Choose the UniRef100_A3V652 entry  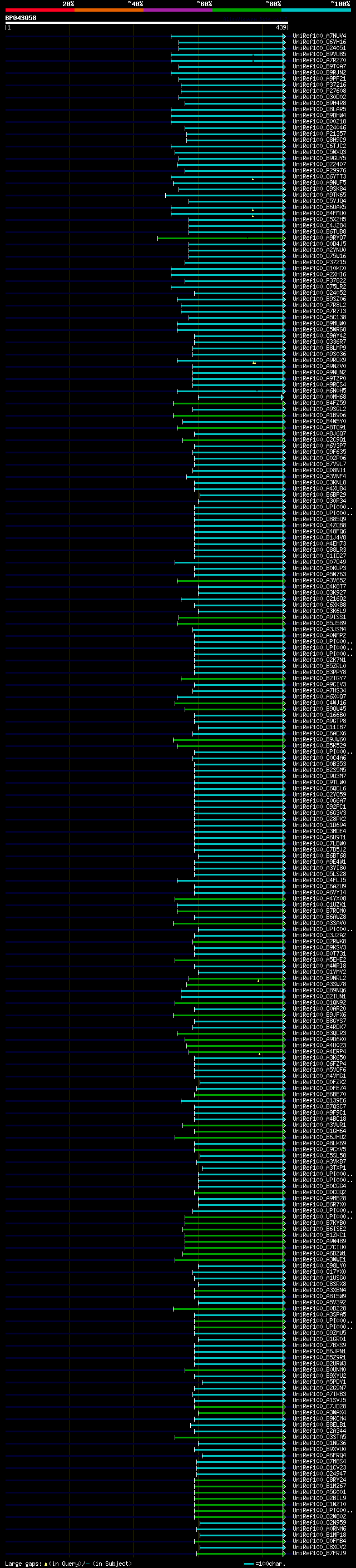tap(319, 581)
